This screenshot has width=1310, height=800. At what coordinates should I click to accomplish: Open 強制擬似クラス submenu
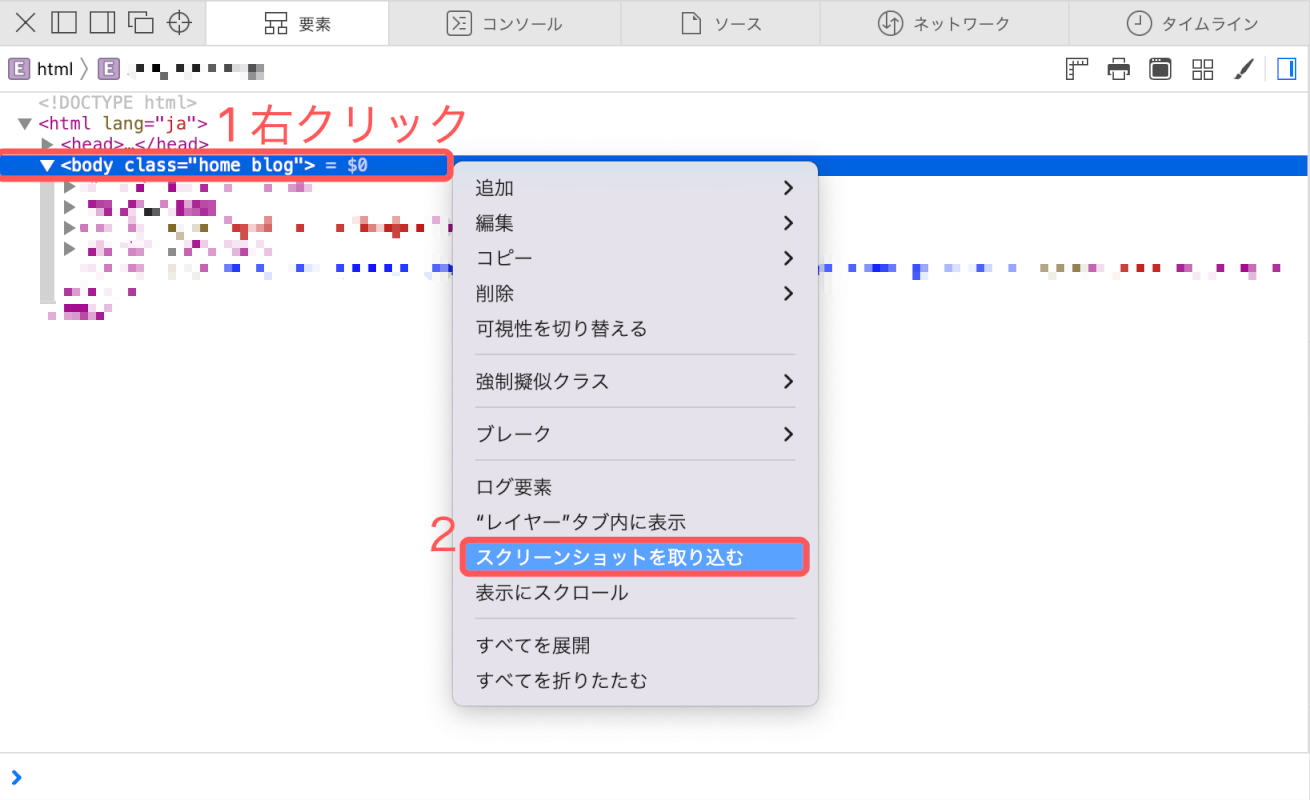[635, 382]
